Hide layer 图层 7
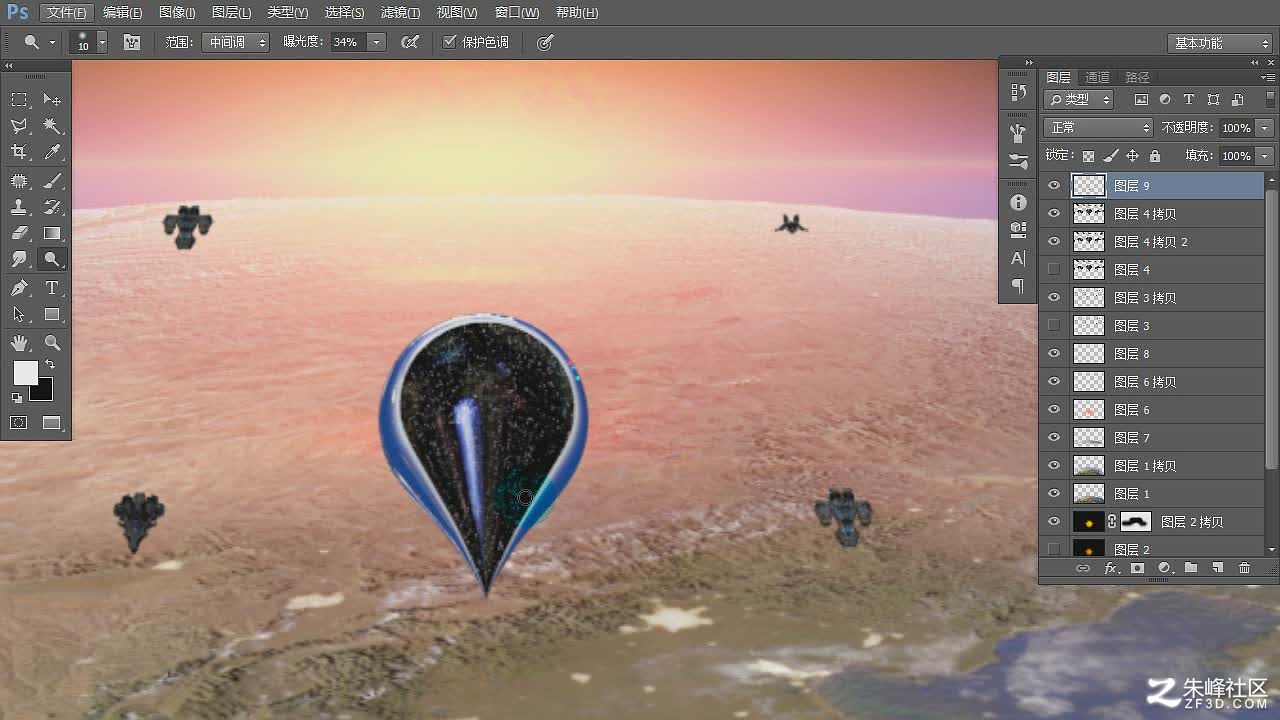 tap(1053, 437)
